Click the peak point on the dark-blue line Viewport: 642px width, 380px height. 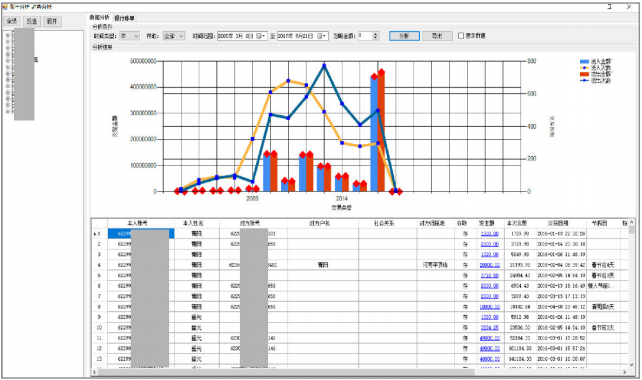pos(324,66)
